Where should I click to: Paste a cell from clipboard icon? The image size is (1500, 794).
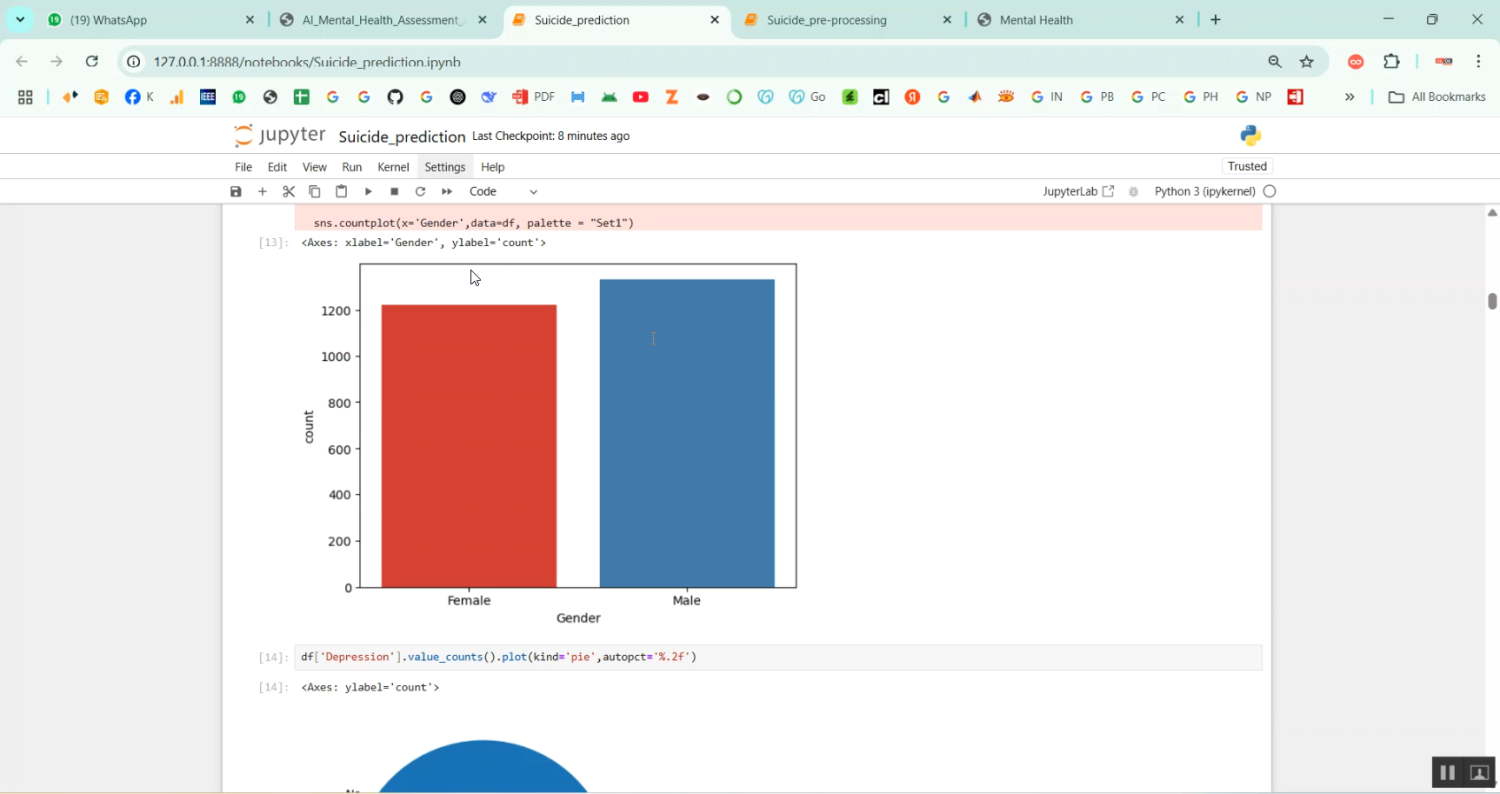pyautogui.click(x=341, y=191)
